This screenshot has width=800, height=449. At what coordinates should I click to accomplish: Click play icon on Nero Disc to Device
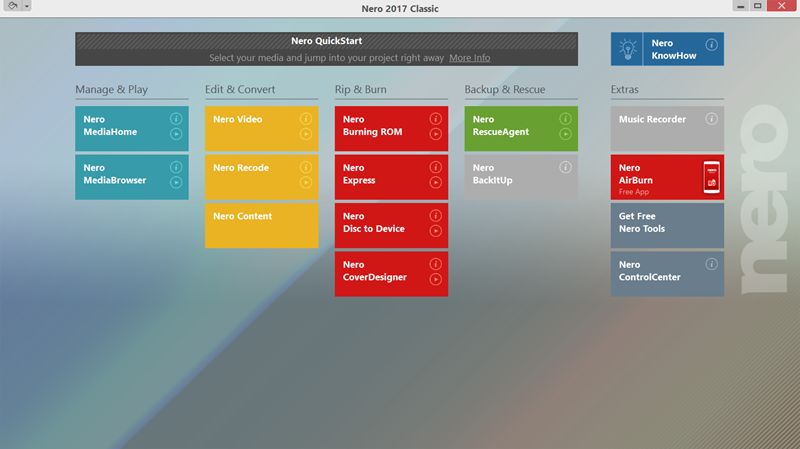coord(435,231)
